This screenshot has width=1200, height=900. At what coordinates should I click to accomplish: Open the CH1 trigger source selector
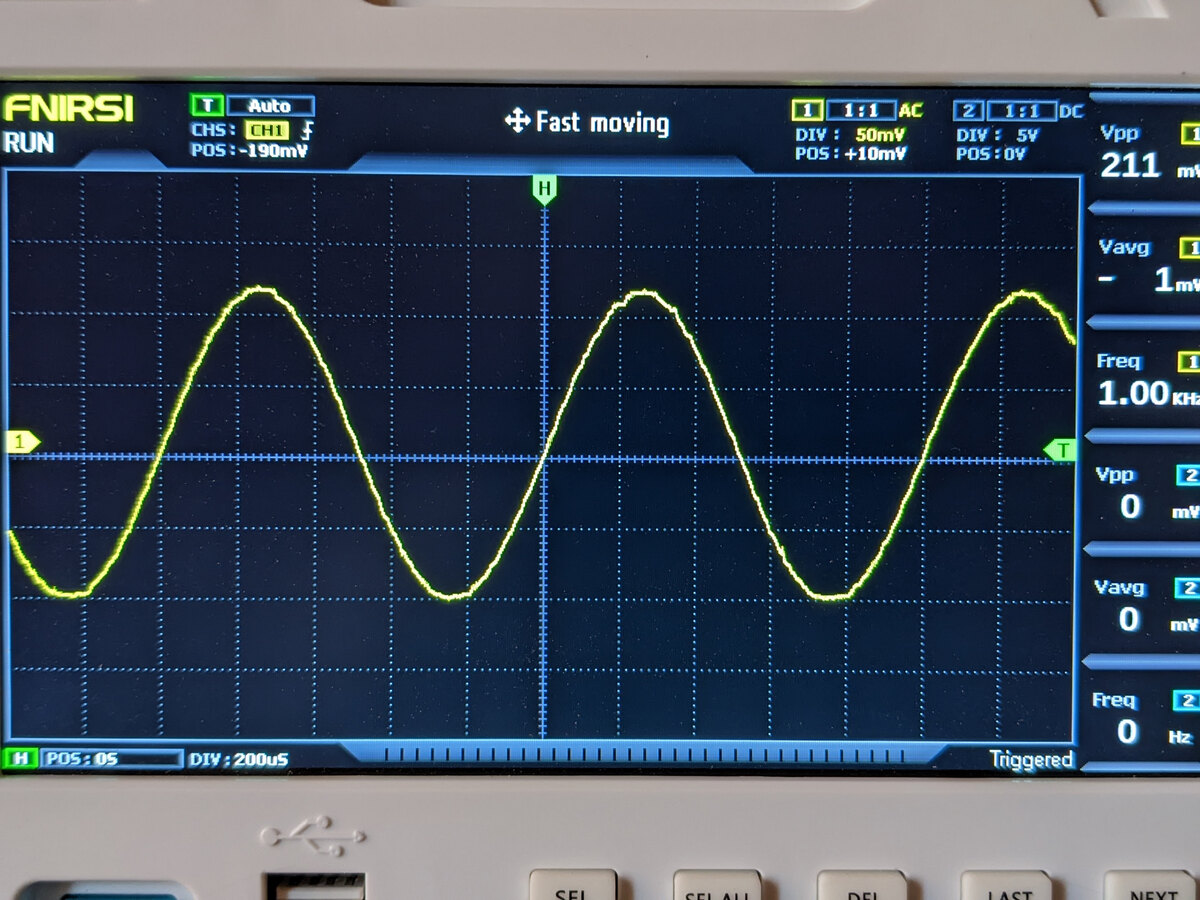267,130
